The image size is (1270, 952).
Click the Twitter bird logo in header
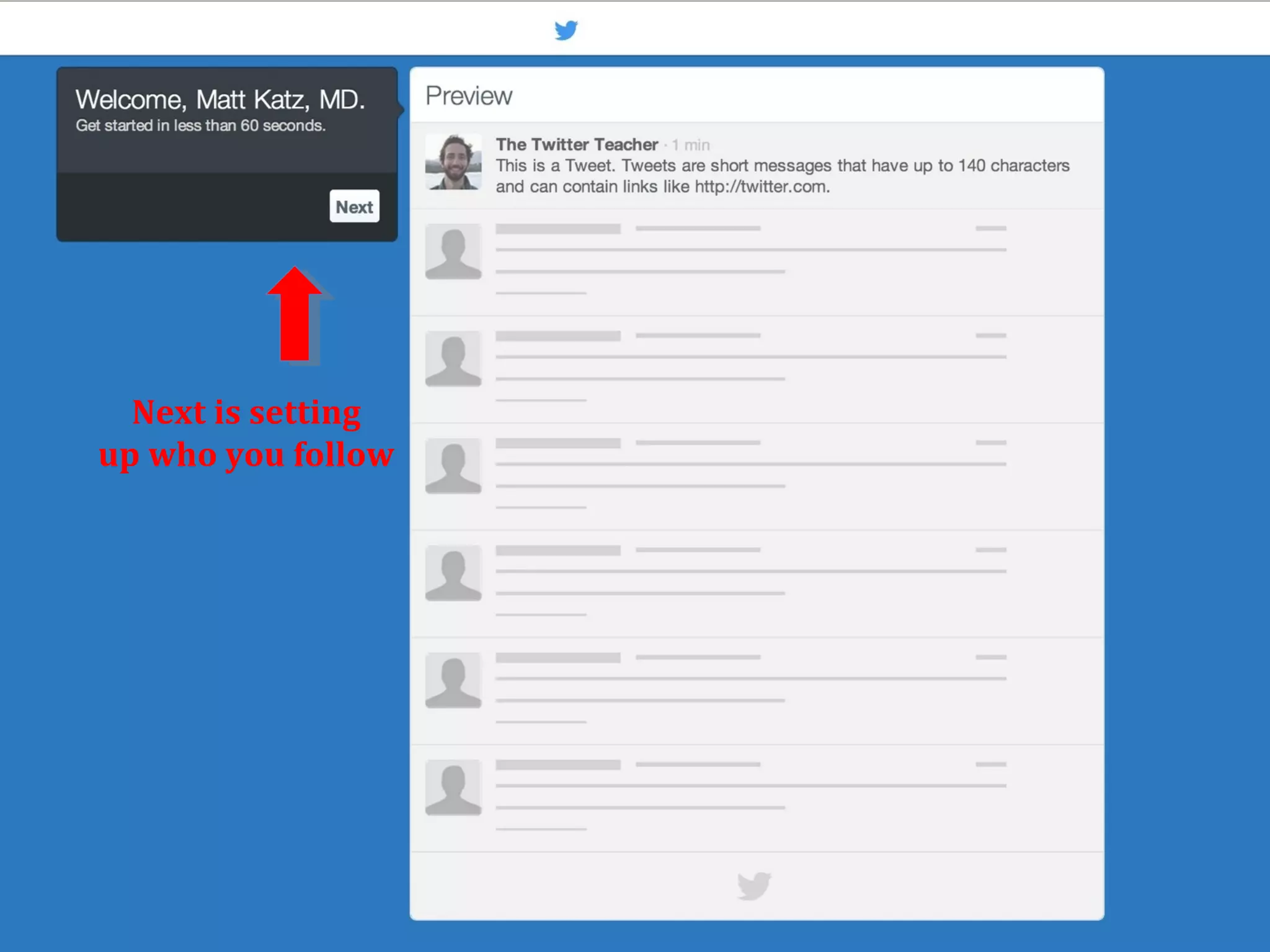[x=566, y=30]
